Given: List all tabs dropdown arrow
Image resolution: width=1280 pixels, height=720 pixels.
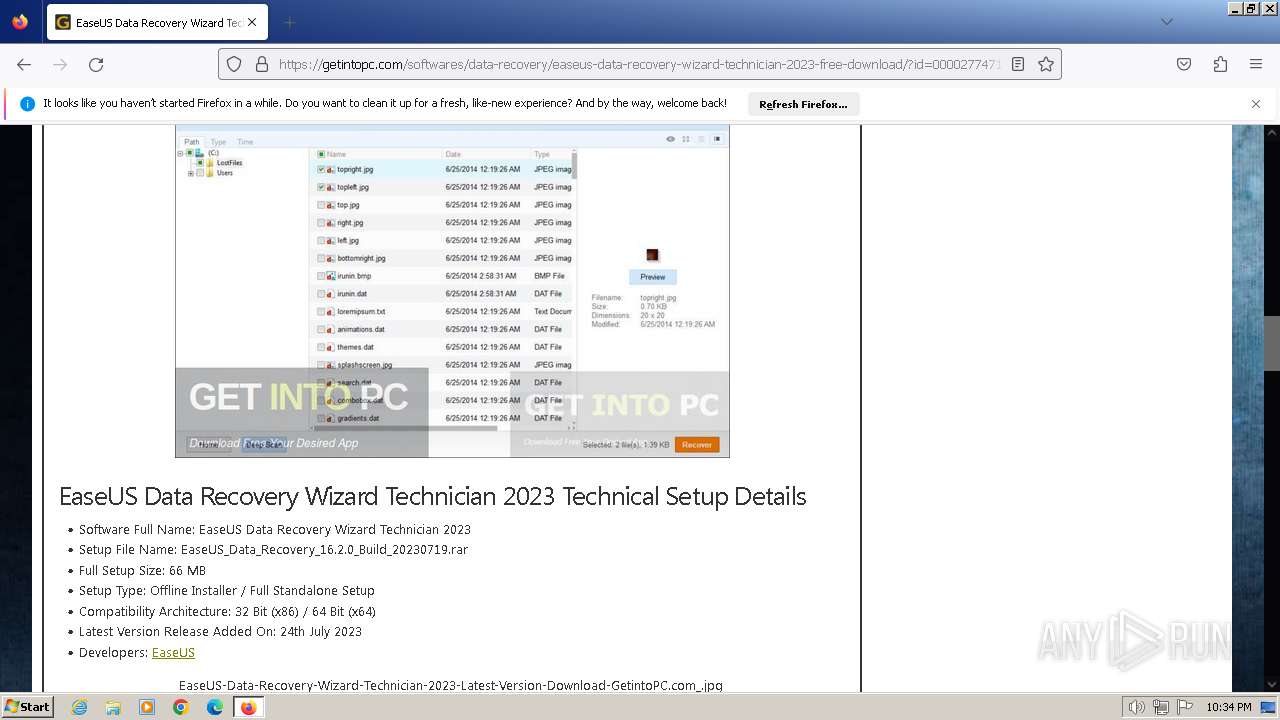Looking at the screenshot, I should point(1166,22).
